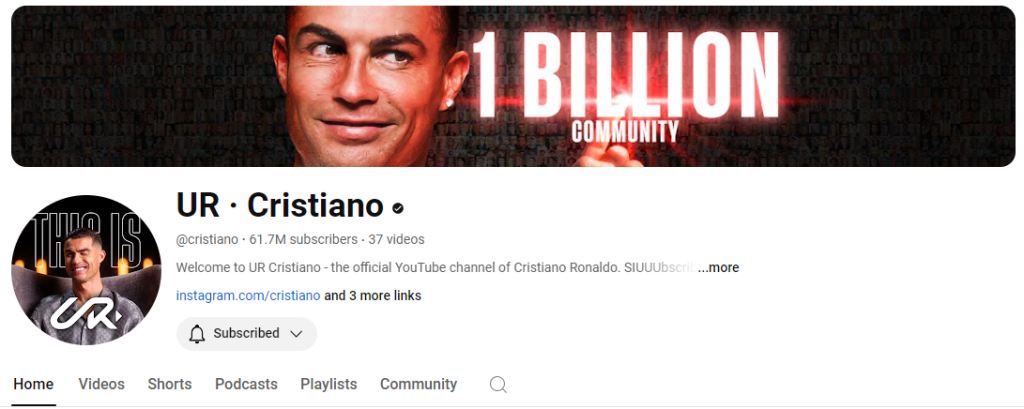Go to the Podcasts tab

pyautogui.click(x=246, y=384)
